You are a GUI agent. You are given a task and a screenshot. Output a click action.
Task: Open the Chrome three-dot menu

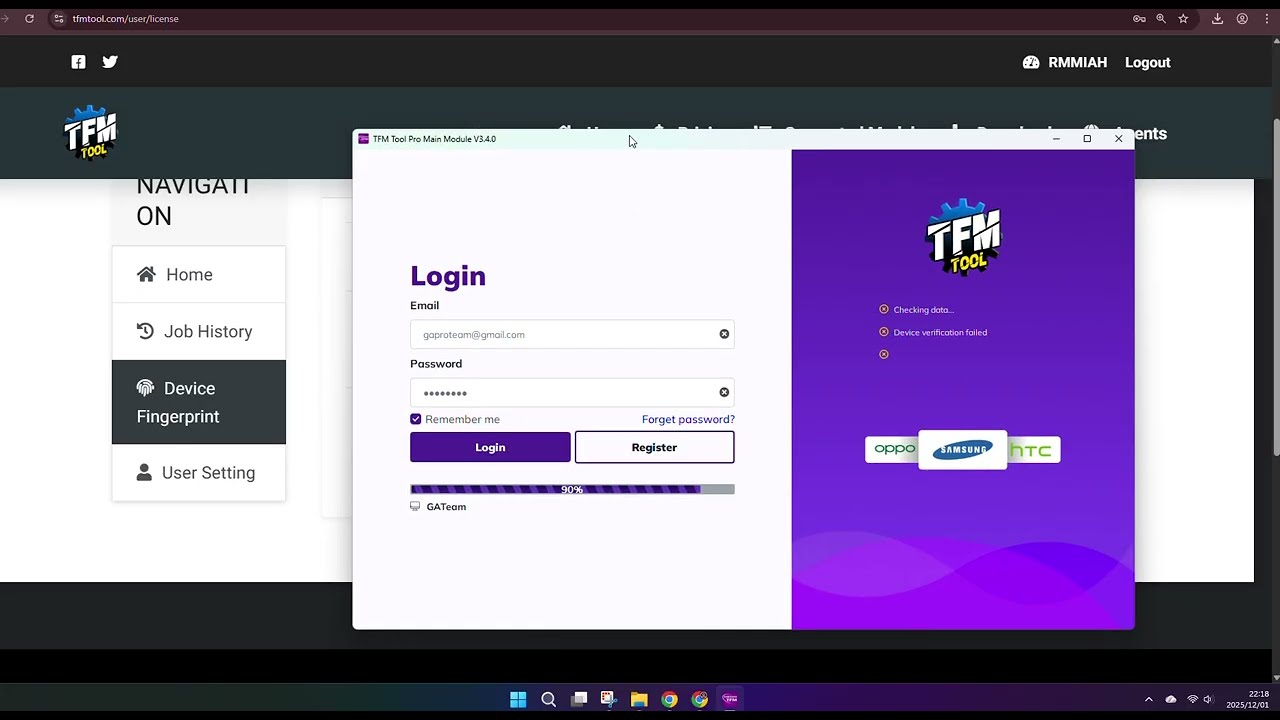pyautogui.click(x=1268, y=18)
